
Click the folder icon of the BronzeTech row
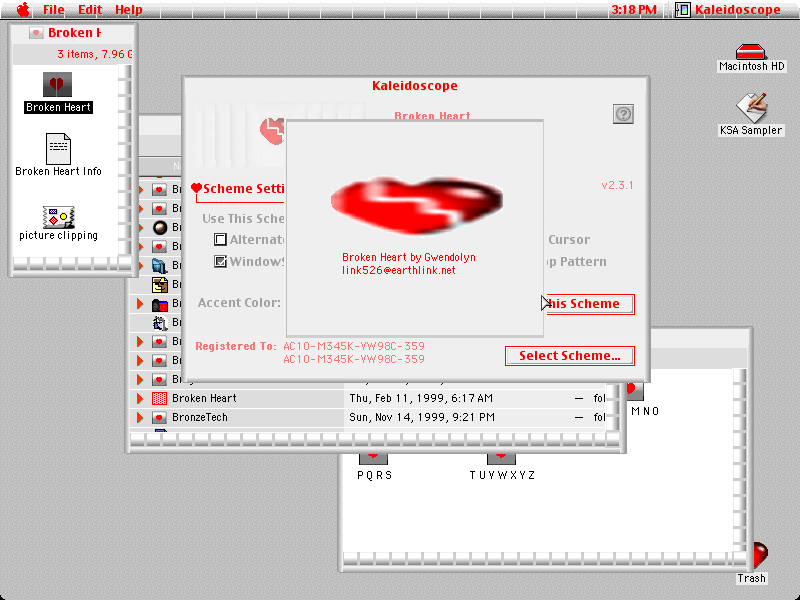[160, 417]
